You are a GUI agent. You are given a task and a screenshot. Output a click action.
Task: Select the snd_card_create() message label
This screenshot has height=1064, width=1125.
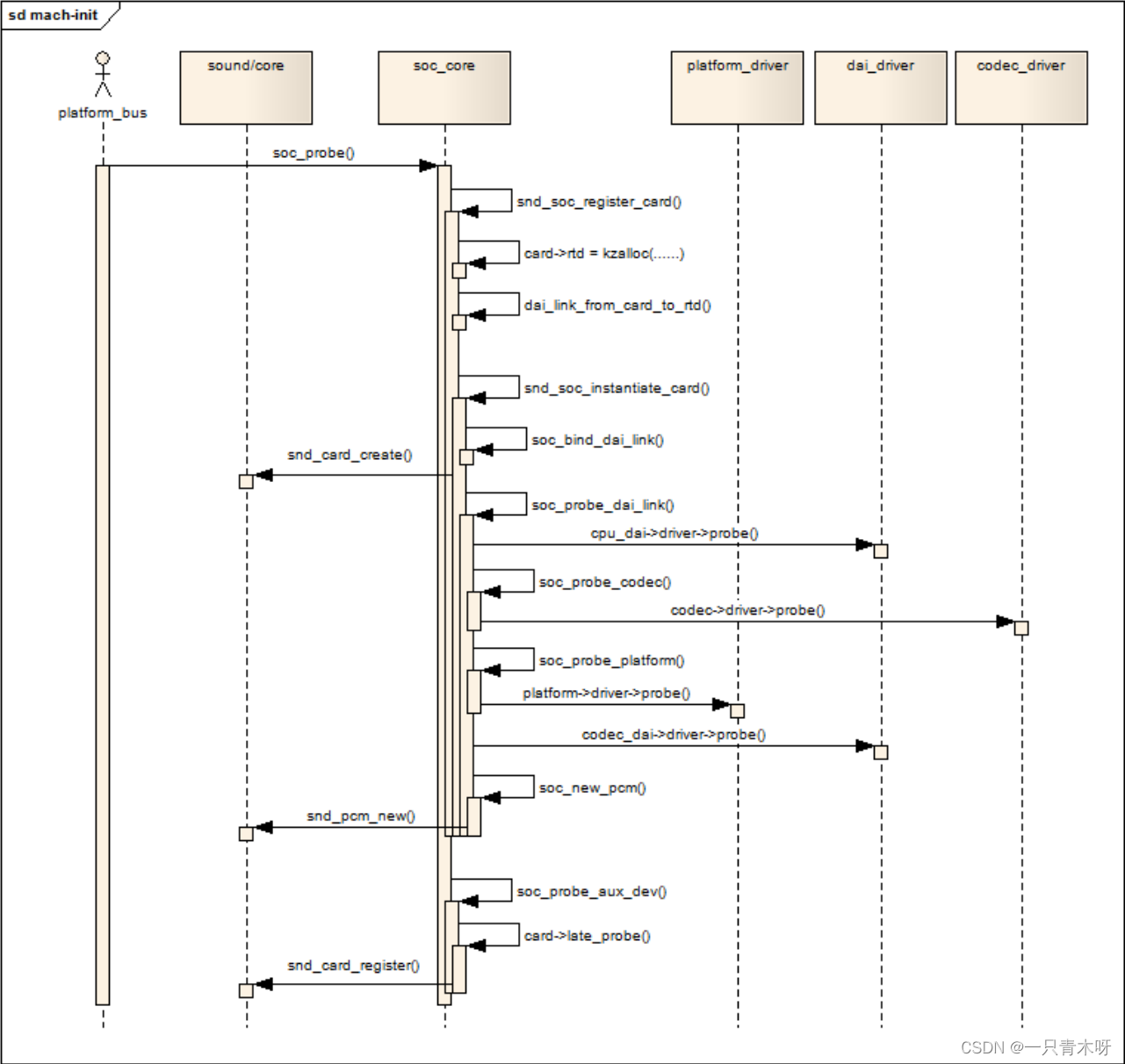click(x=350, y=456)
